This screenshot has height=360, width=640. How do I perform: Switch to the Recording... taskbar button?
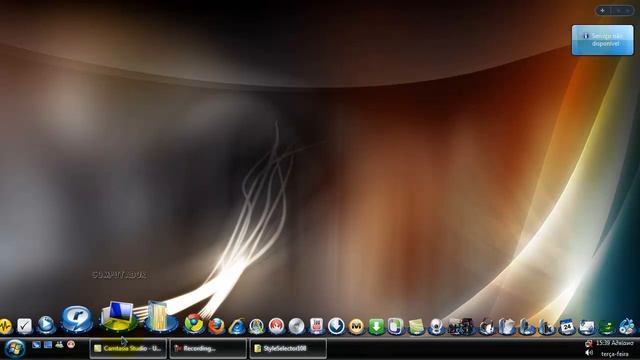208,348
